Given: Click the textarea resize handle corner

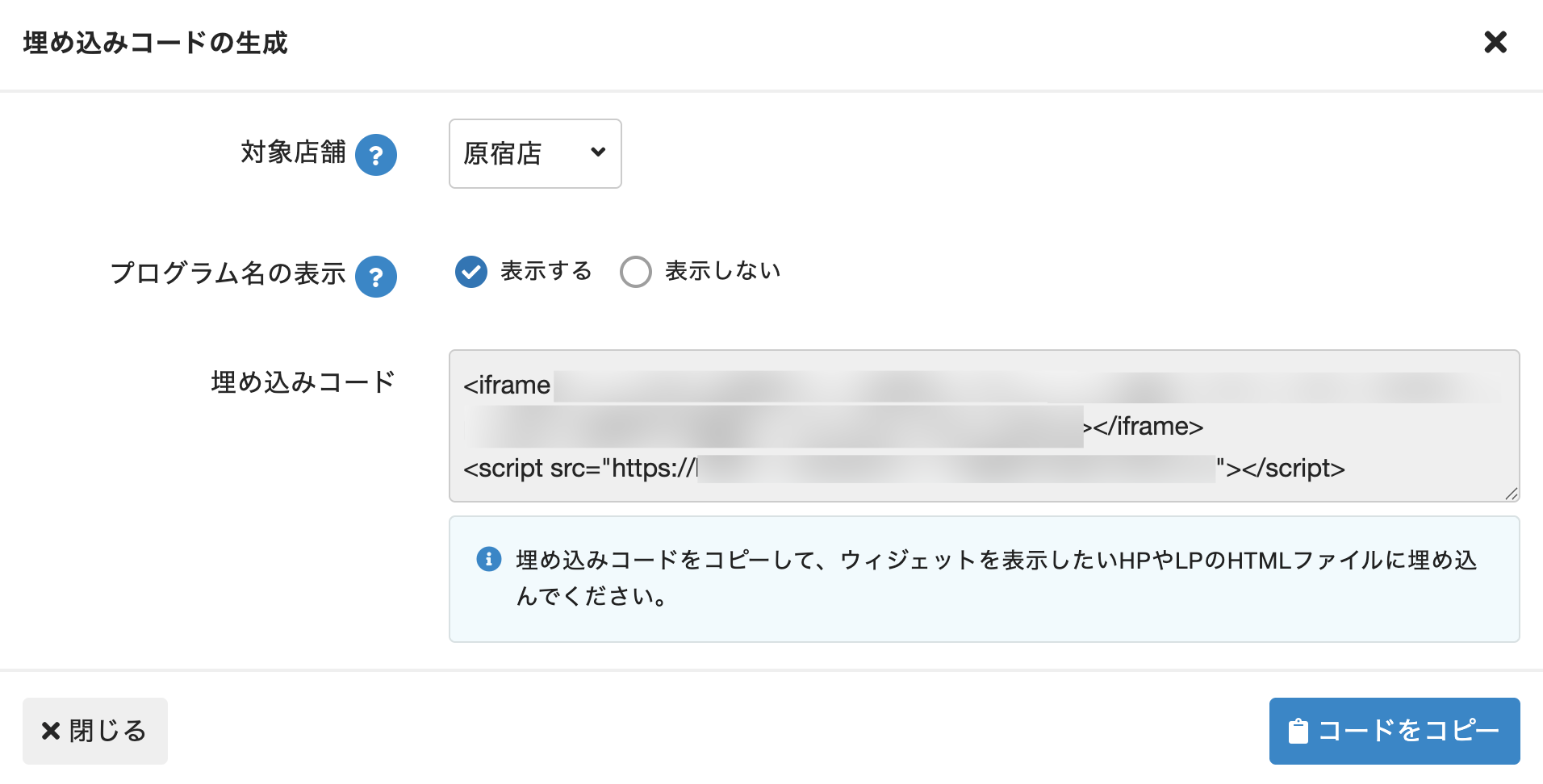Looking at the screenshot, I should coord(1511,494).
